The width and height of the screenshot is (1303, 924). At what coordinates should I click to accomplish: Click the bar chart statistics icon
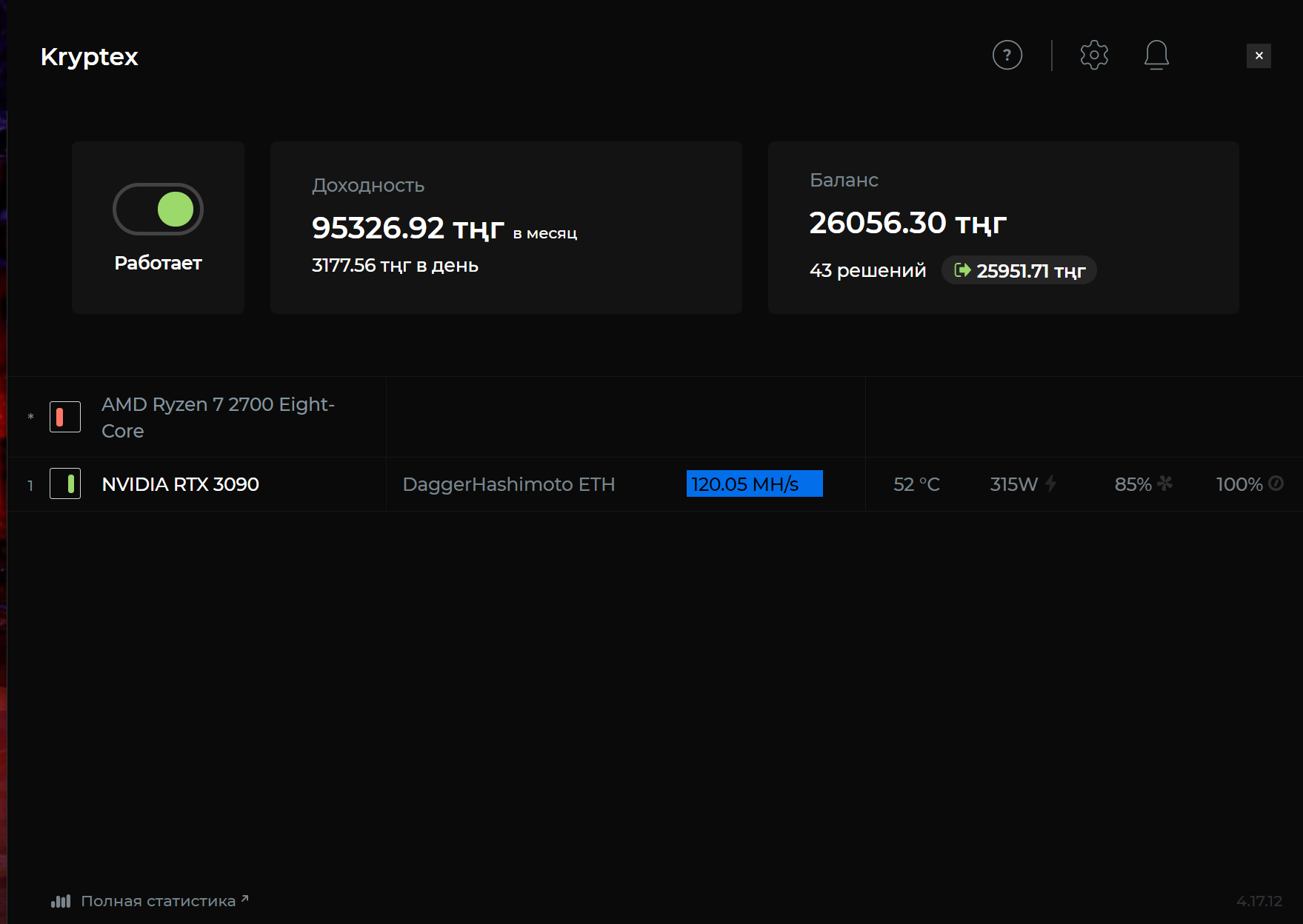coord(61,901)
